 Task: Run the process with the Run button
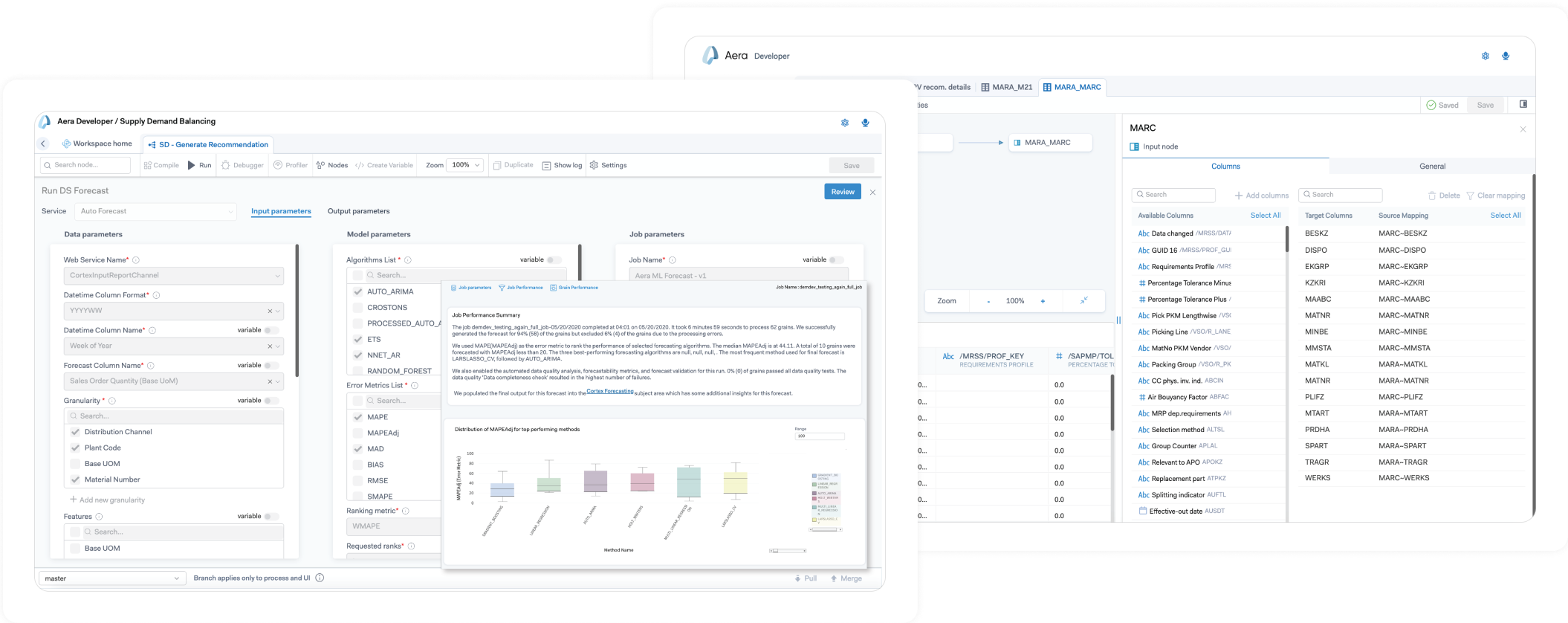[x=200, y=165]
